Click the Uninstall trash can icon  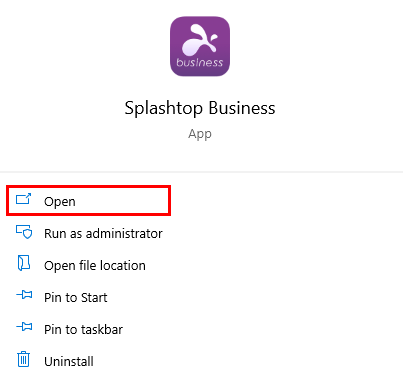click(23, 359)
